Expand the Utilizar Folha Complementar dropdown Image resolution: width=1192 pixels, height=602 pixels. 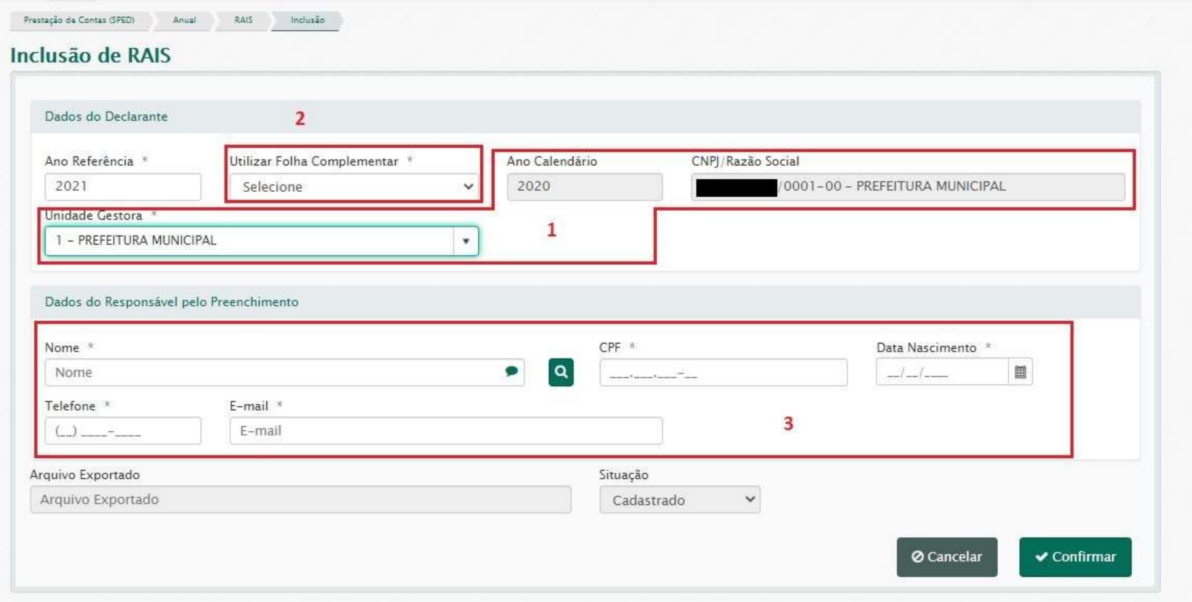353,186
